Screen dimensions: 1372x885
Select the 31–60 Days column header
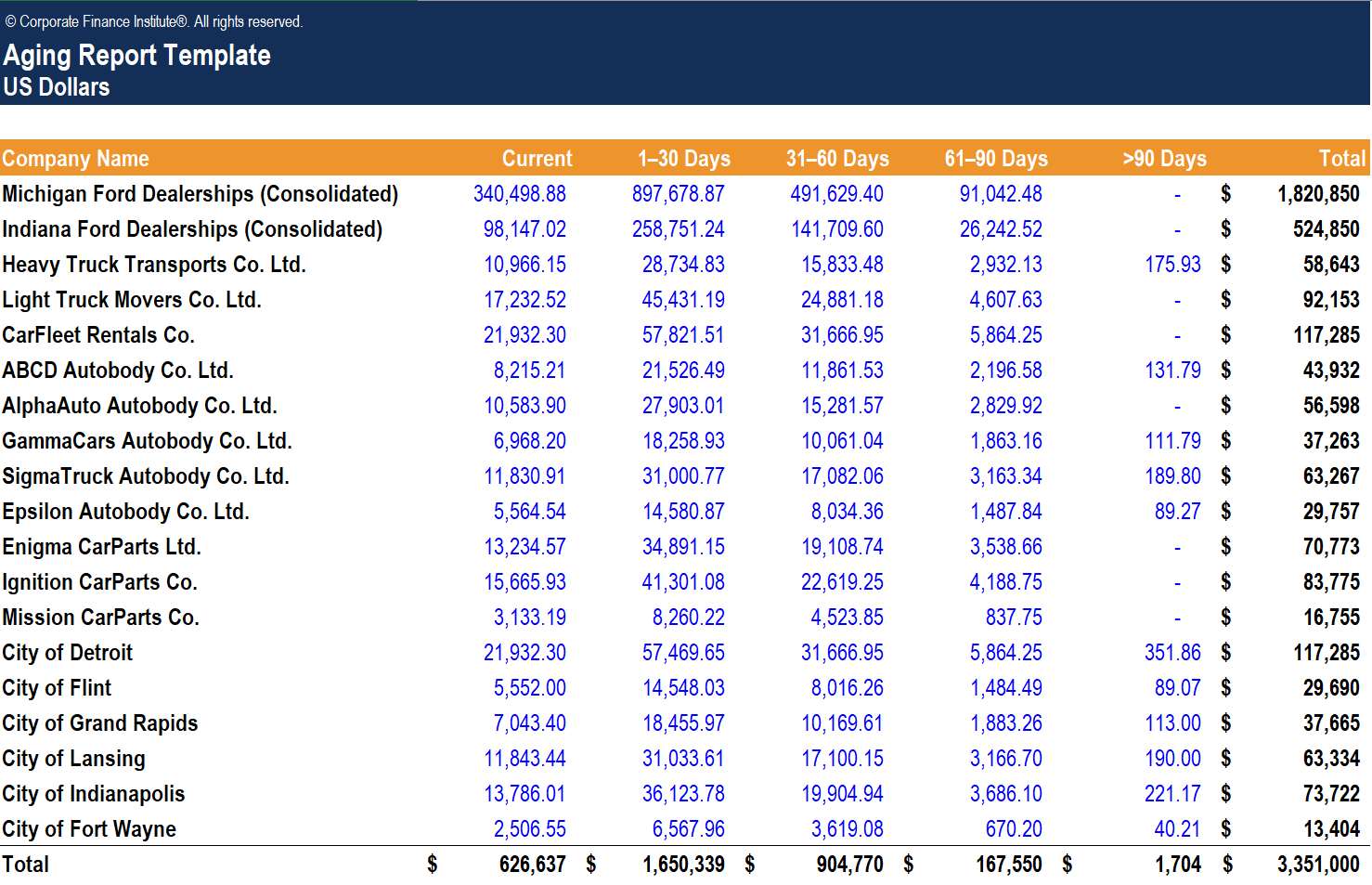pyautogui.click(x=837, y=159)
